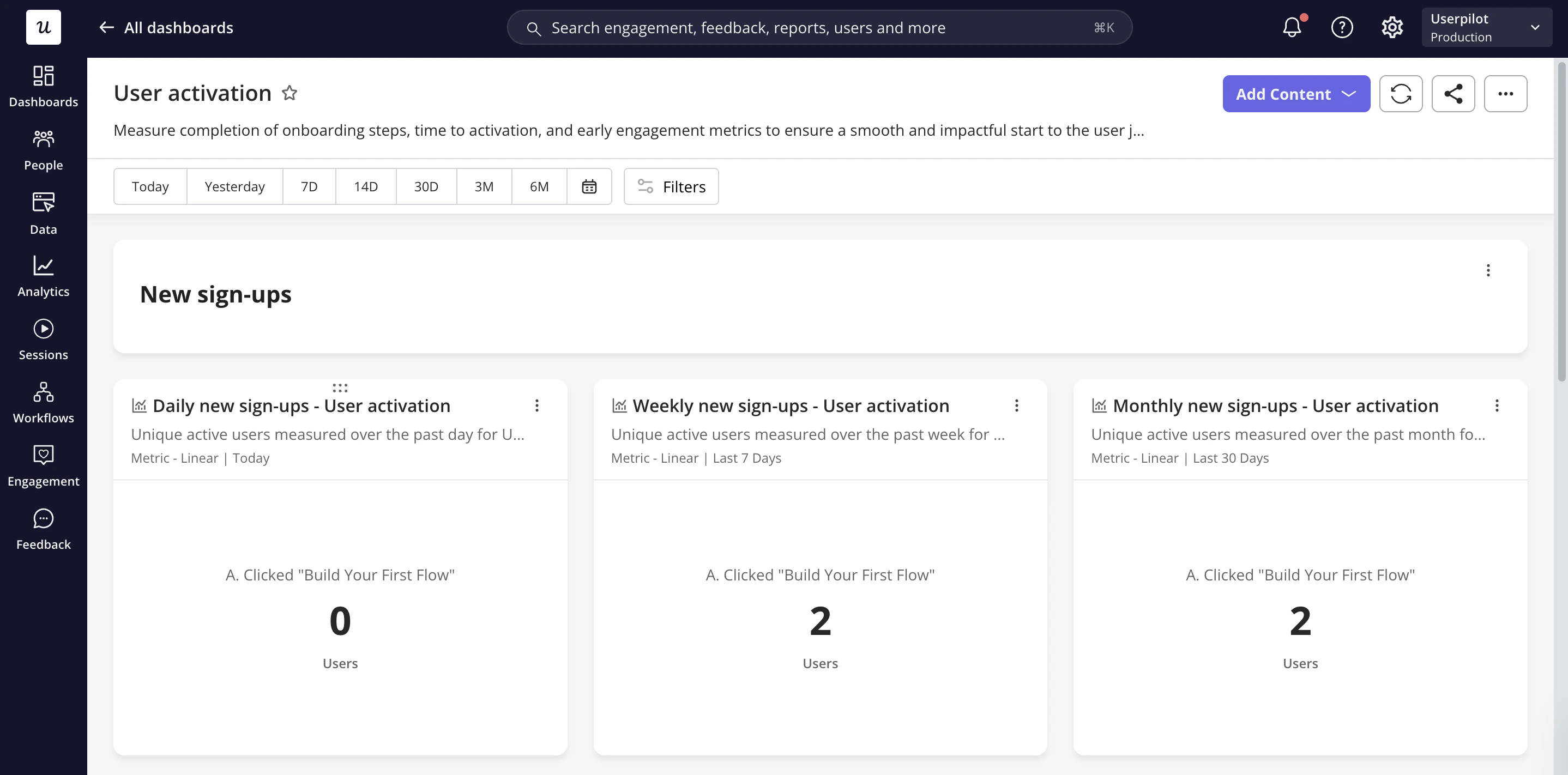The width and height of the screenshot is (1568, 775).
Task: Select the 30D date range
Action: (426, 186)
